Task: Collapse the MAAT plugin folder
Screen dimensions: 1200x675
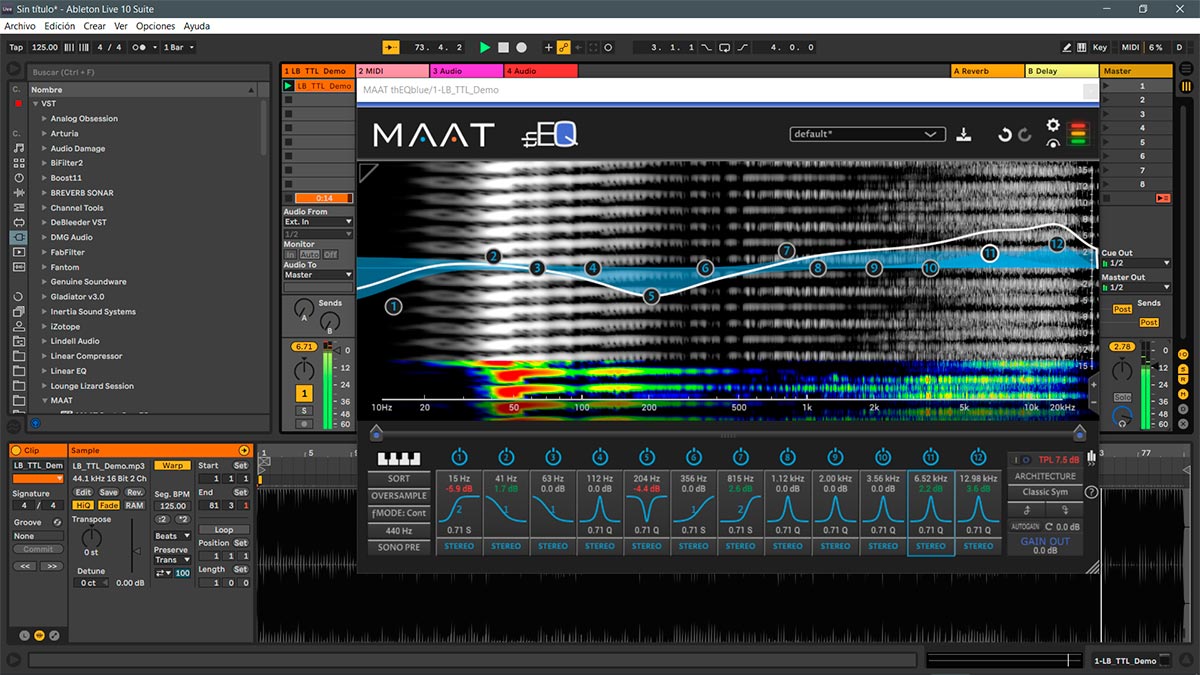Action: click(x=45, y=400)
